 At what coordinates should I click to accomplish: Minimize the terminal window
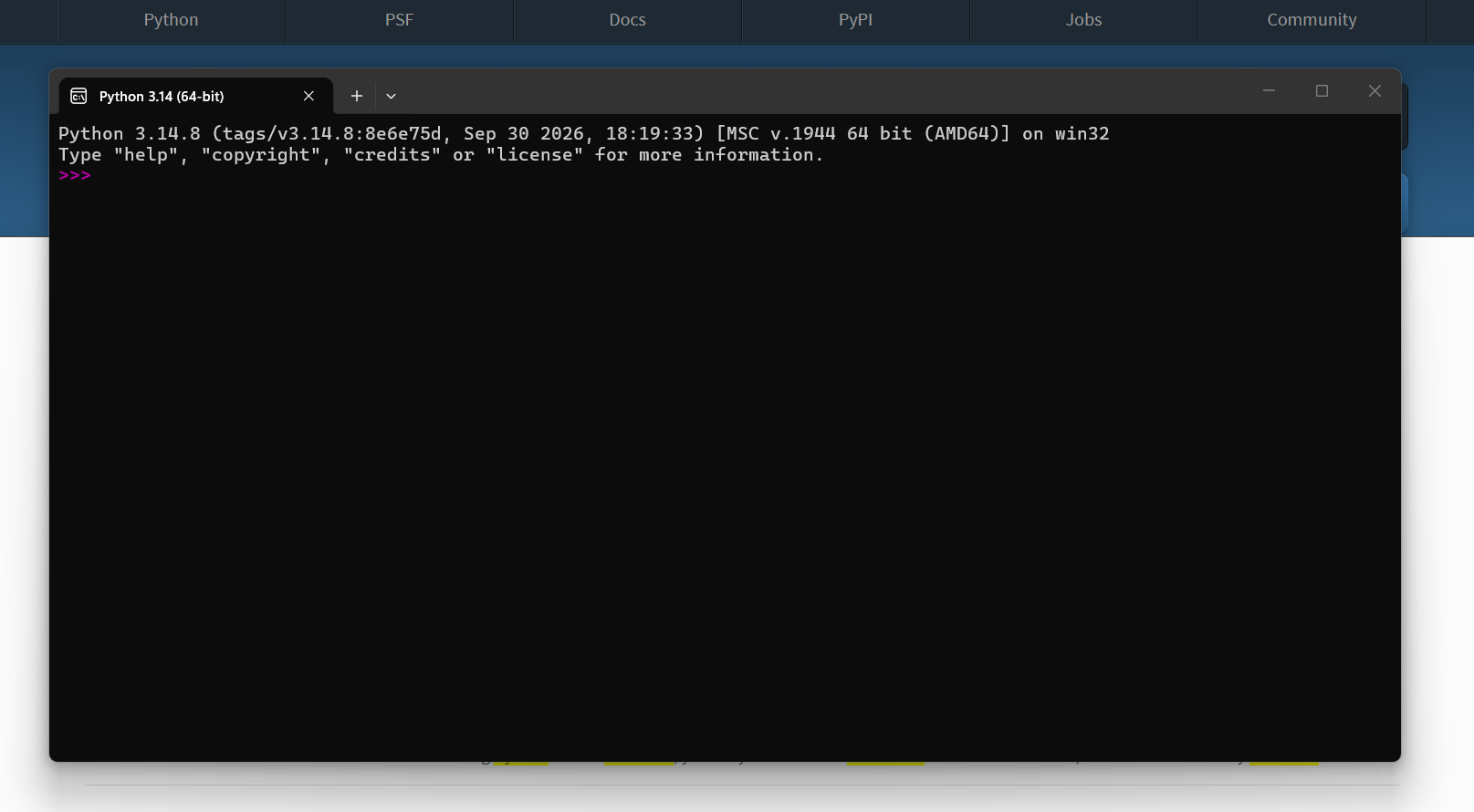pos(1269,90)
